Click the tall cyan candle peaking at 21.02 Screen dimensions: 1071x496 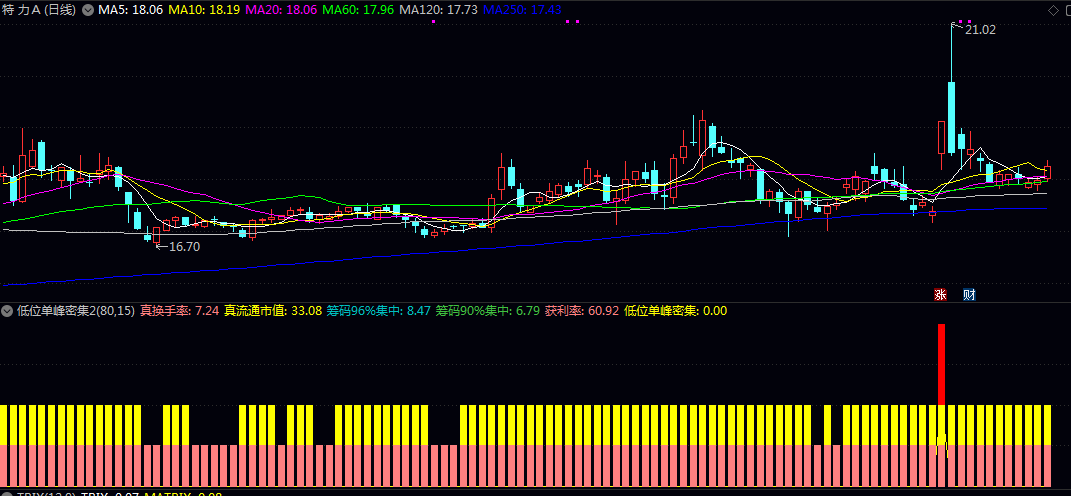click(951, 89)
